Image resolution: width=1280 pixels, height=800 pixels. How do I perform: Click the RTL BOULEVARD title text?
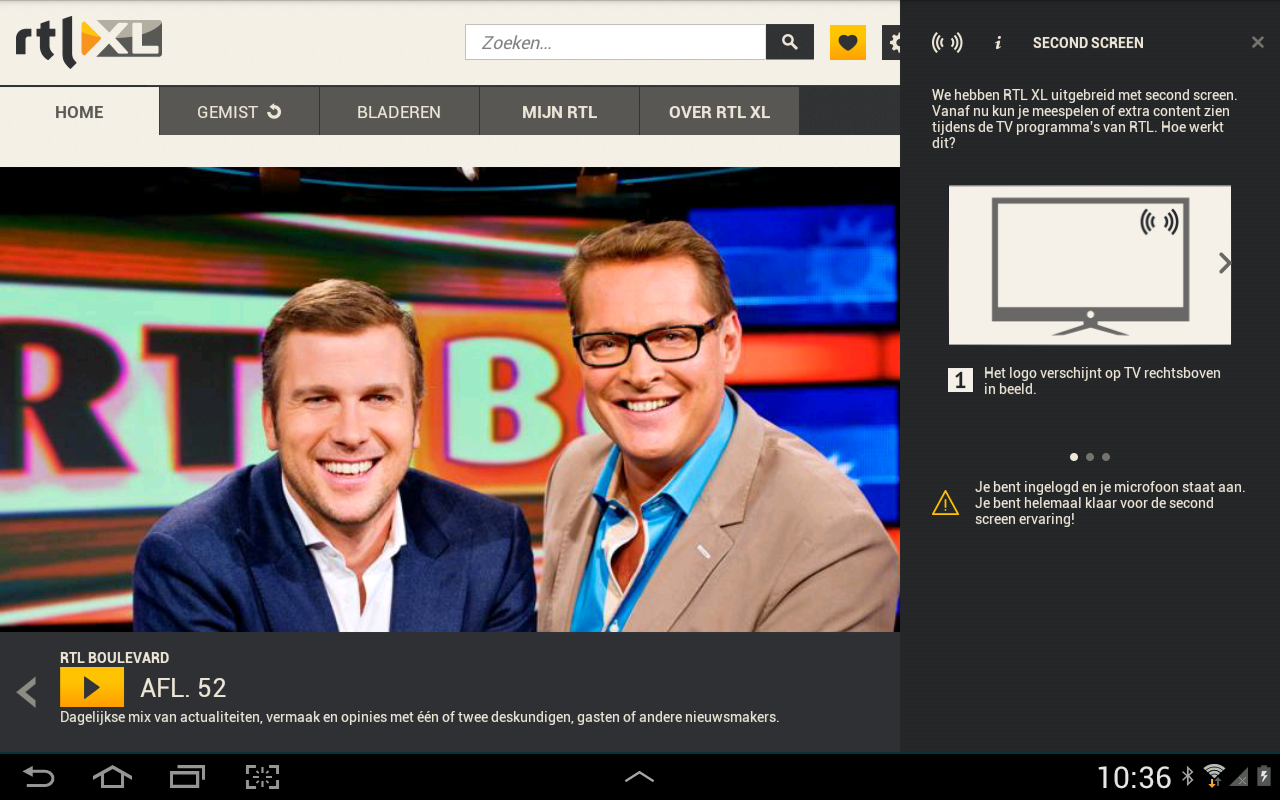coord(114,658)
